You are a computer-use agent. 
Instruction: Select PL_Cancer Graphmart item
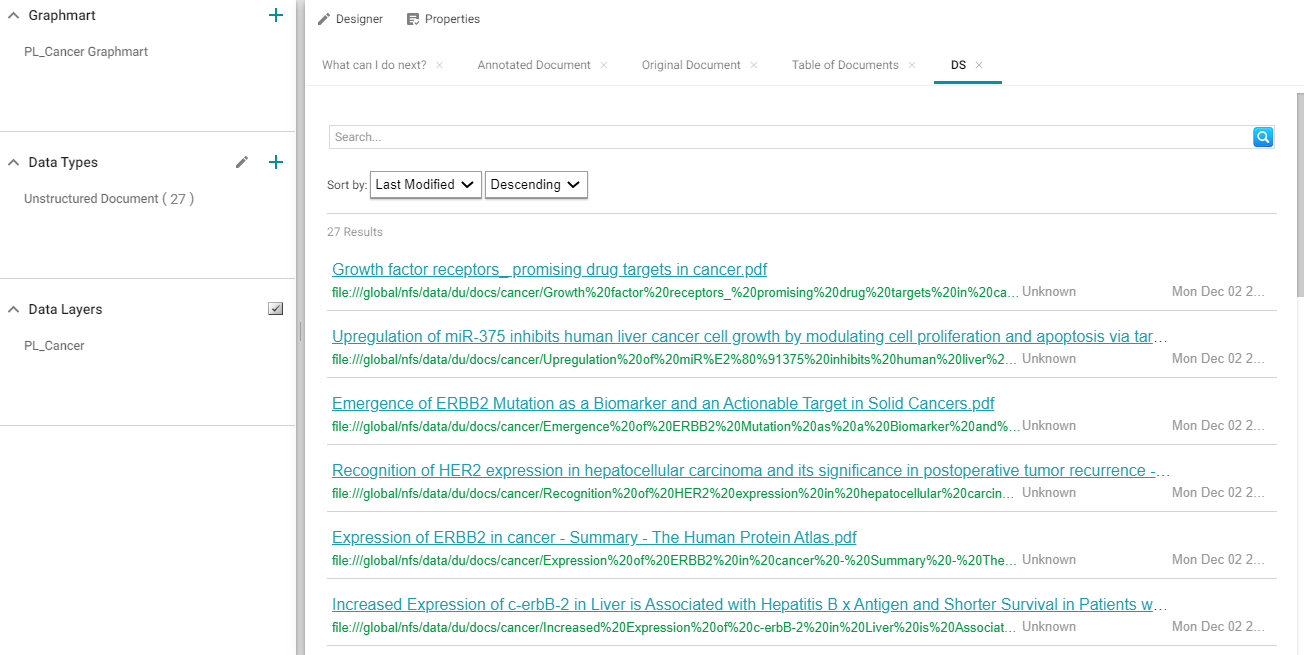click(x=86, y=52)
